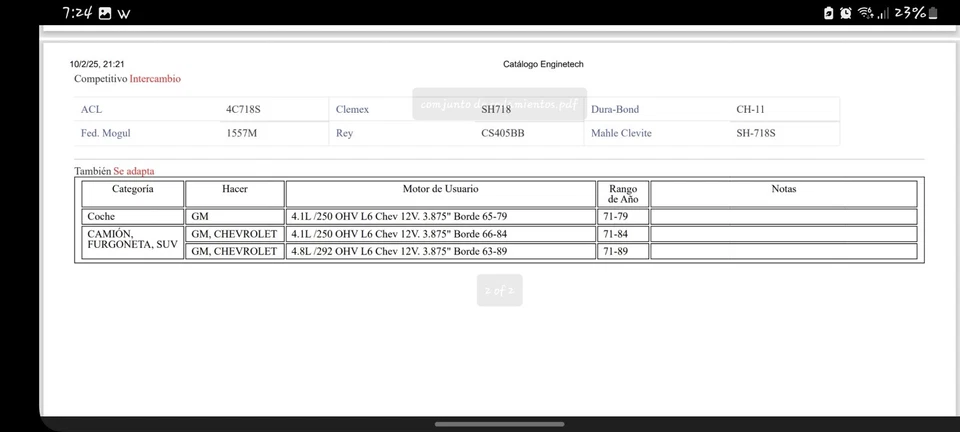Tap the PDF filename overlay label
Viewport: 960px width, 432px height.
(500, 104)
